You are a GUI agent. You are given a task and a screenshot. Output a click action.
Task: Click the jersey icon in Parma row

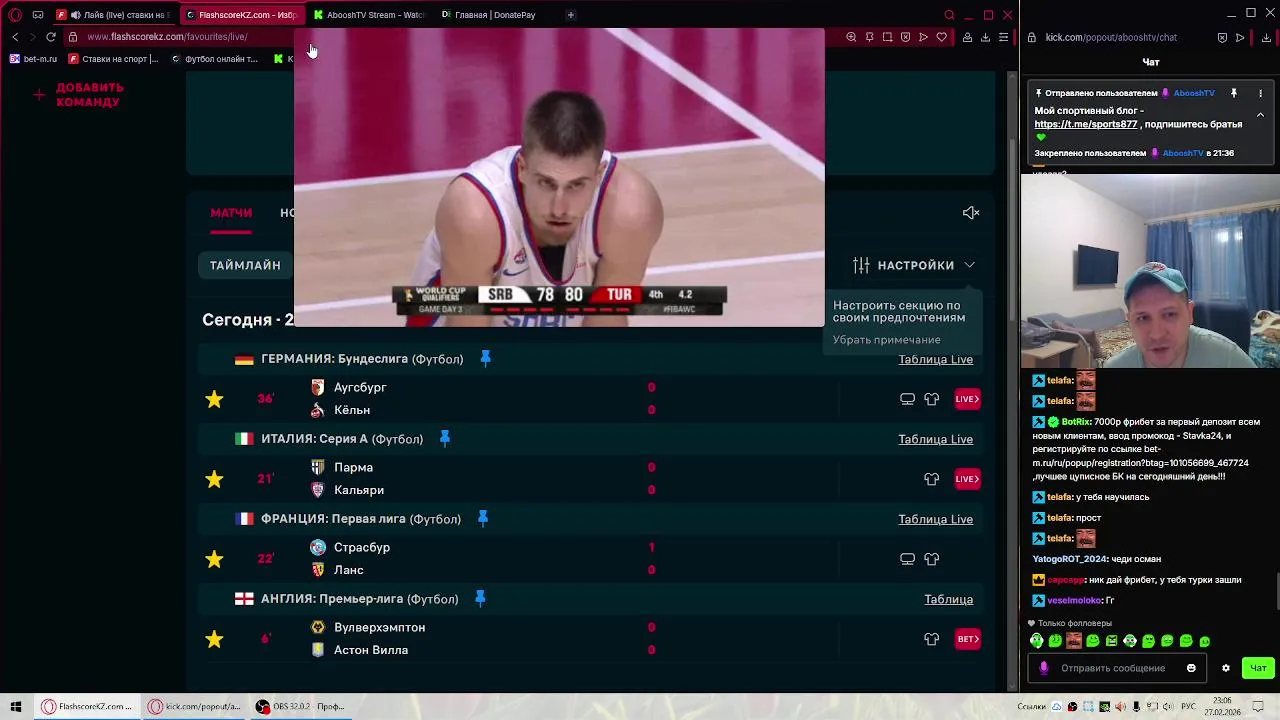[x=931, y=479]
